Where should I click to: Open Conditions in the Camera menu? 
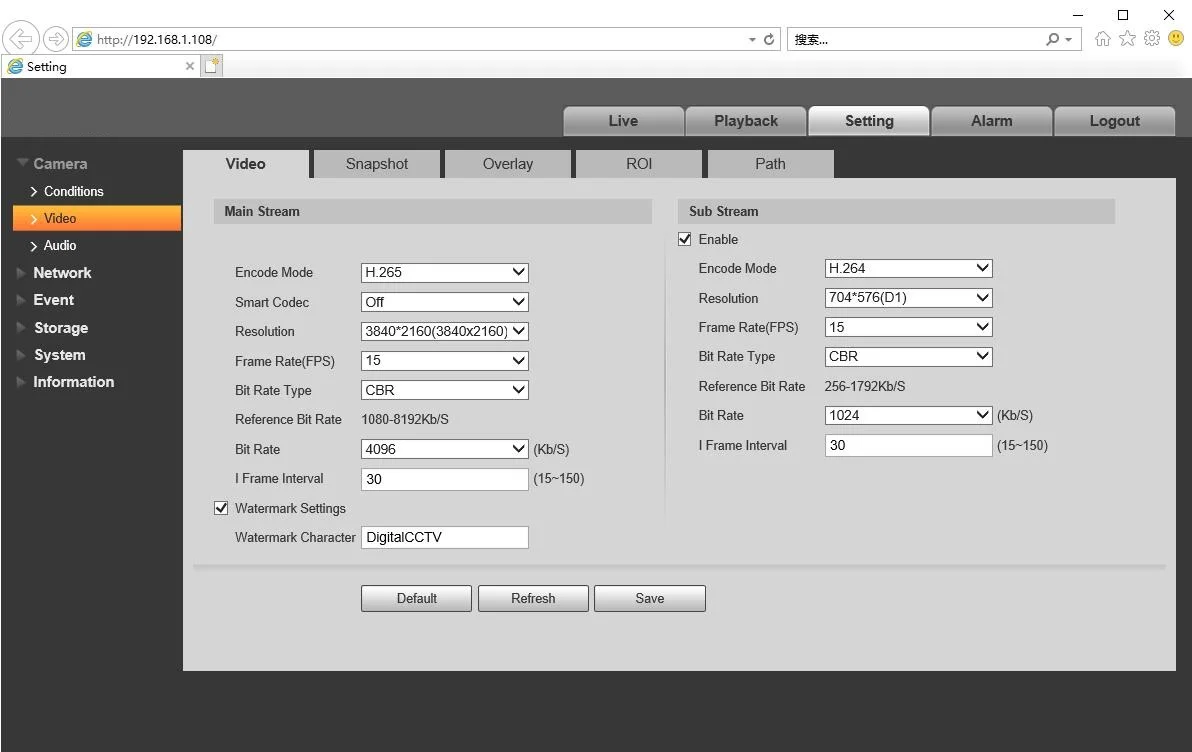point(73,192)
